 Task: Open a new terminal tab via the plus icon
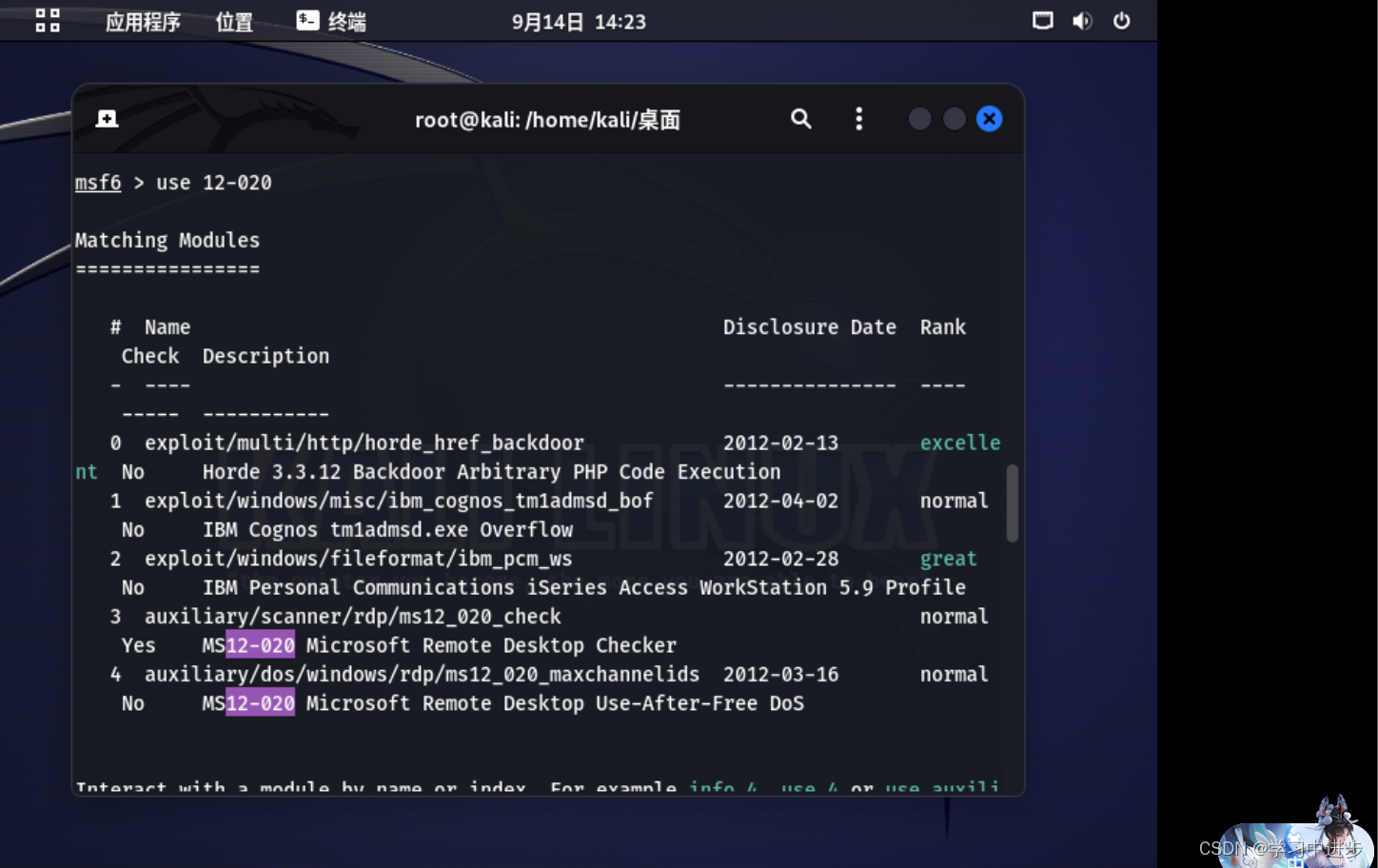pyautogui.click(x=106, y=118)
